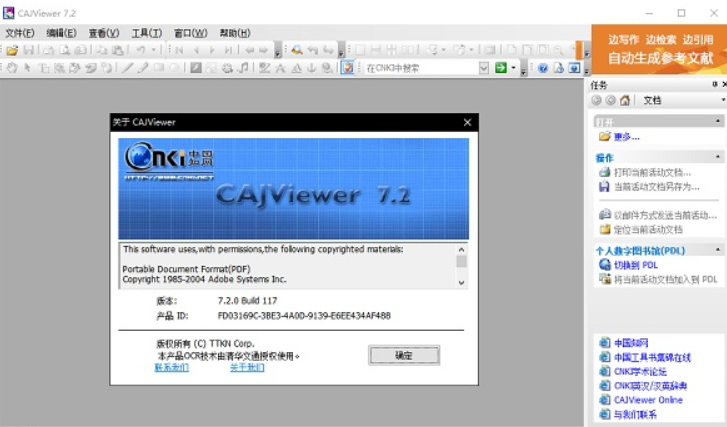Open the CNKI学术论坛 link
The width and height of the screenshot is (727, 427).
[640, 372]
